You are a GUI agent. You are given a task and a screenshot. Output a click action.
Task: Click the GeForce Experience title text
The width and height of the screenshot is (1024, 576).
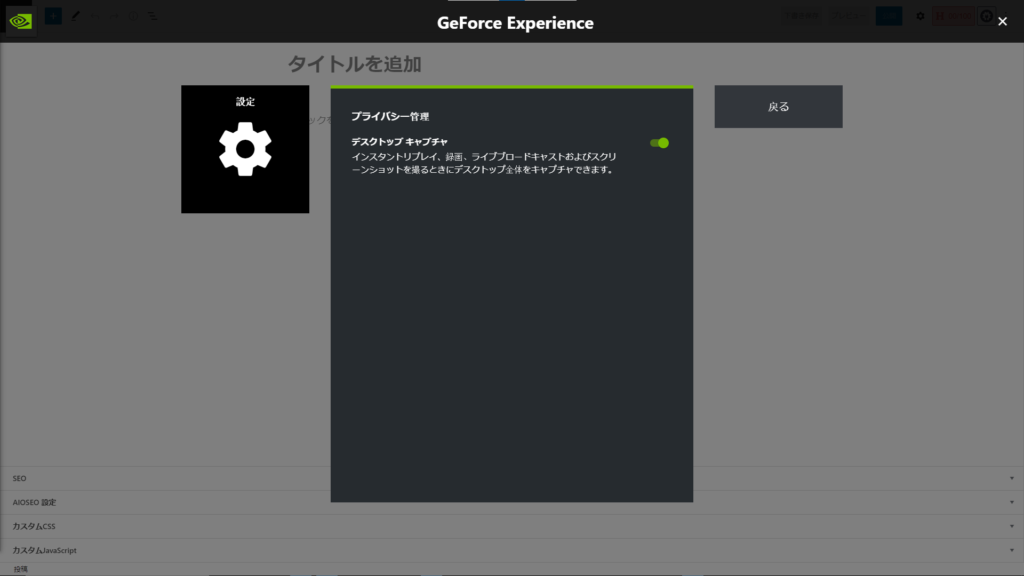coord(515,23)
